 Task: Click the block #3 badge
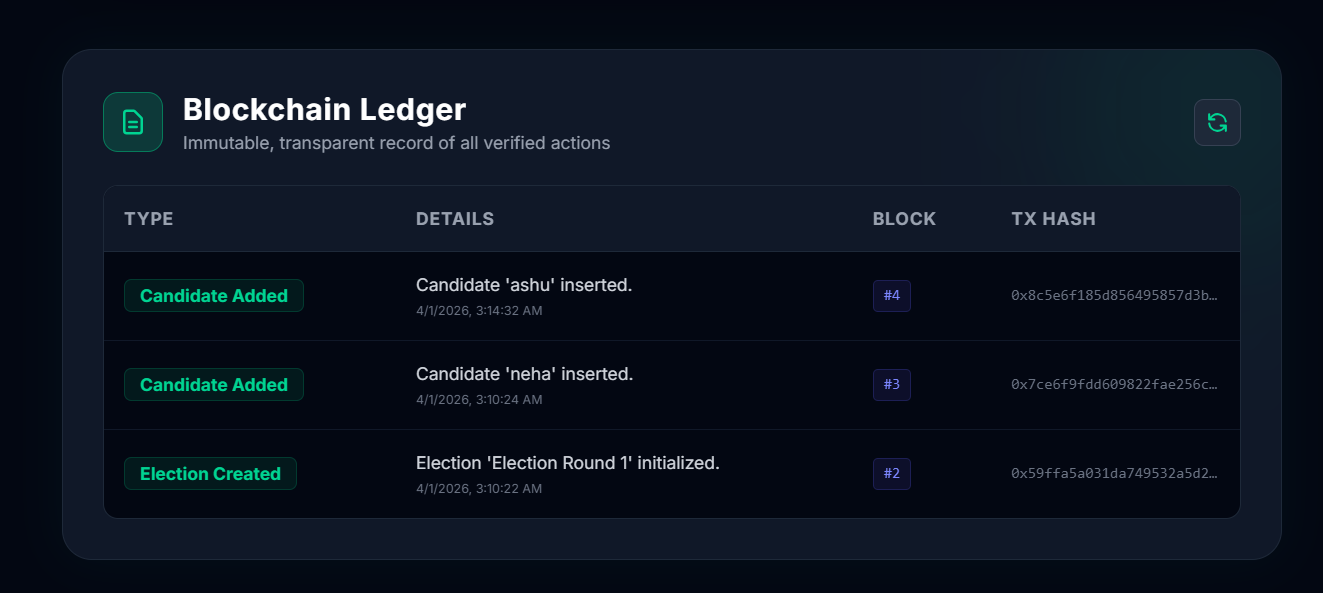(891, 385)
